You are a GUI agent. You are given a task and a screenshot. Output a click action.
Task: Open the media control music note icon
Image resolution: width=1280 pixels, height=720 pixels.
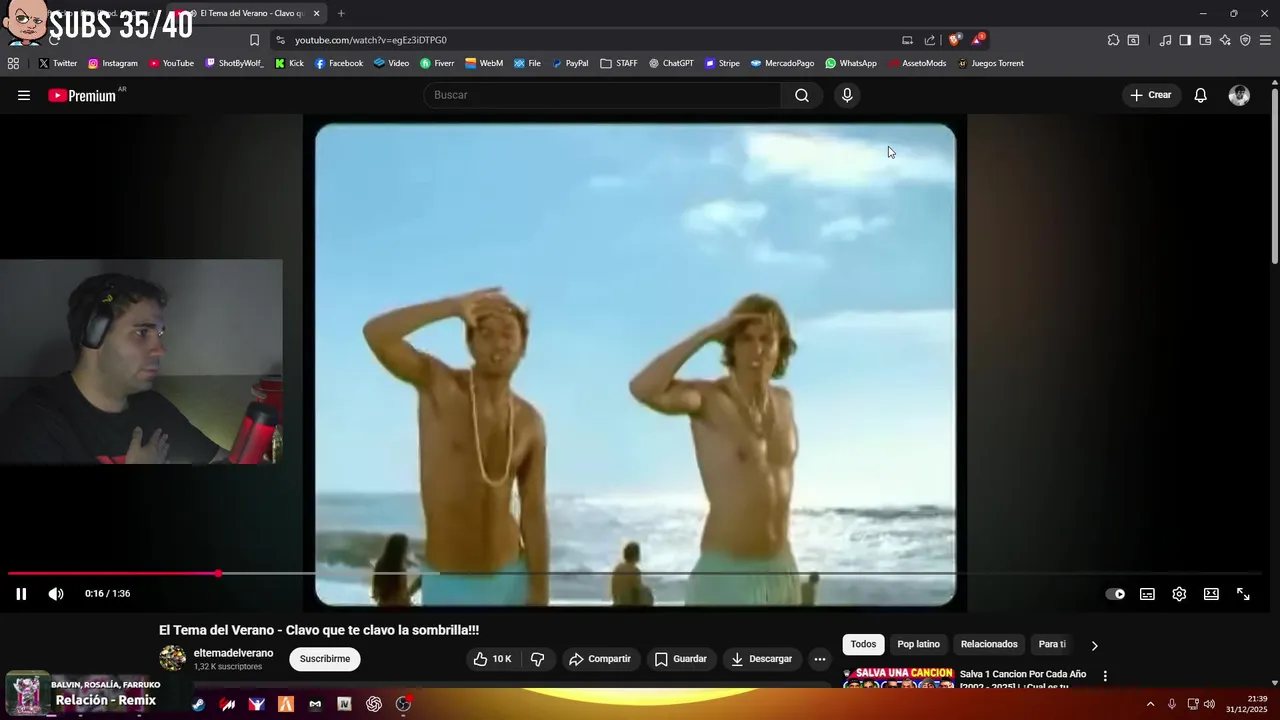[x=1165, y=40]
